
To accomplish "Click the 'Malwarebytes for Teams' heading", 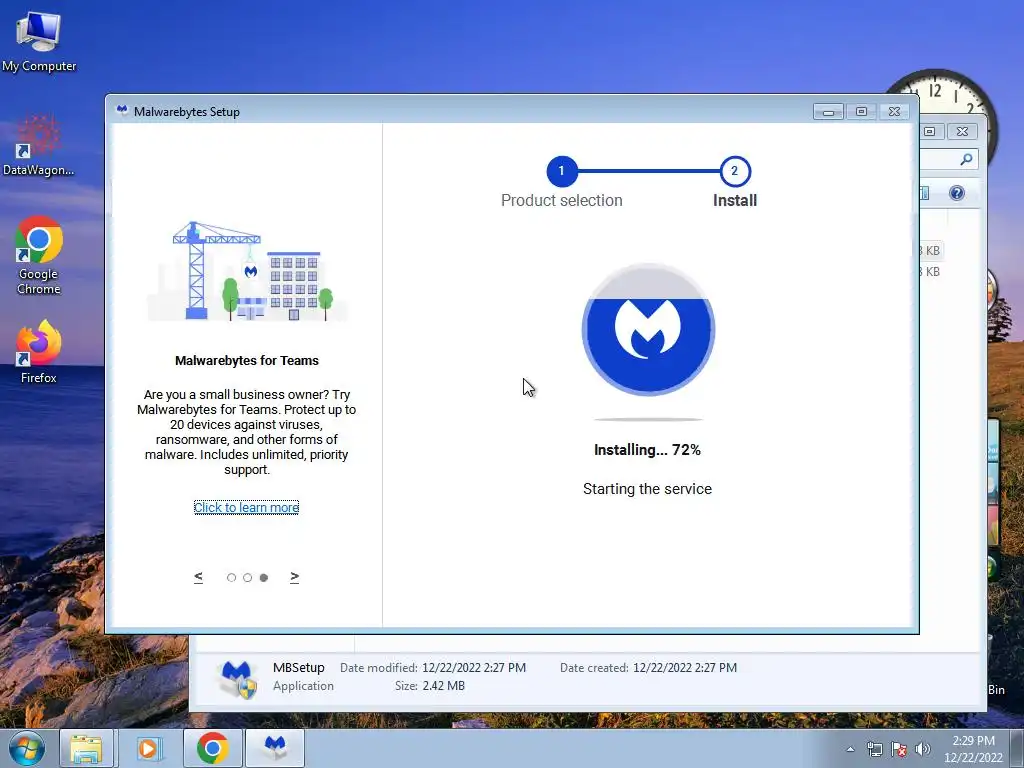I will (x=247, y=360).
